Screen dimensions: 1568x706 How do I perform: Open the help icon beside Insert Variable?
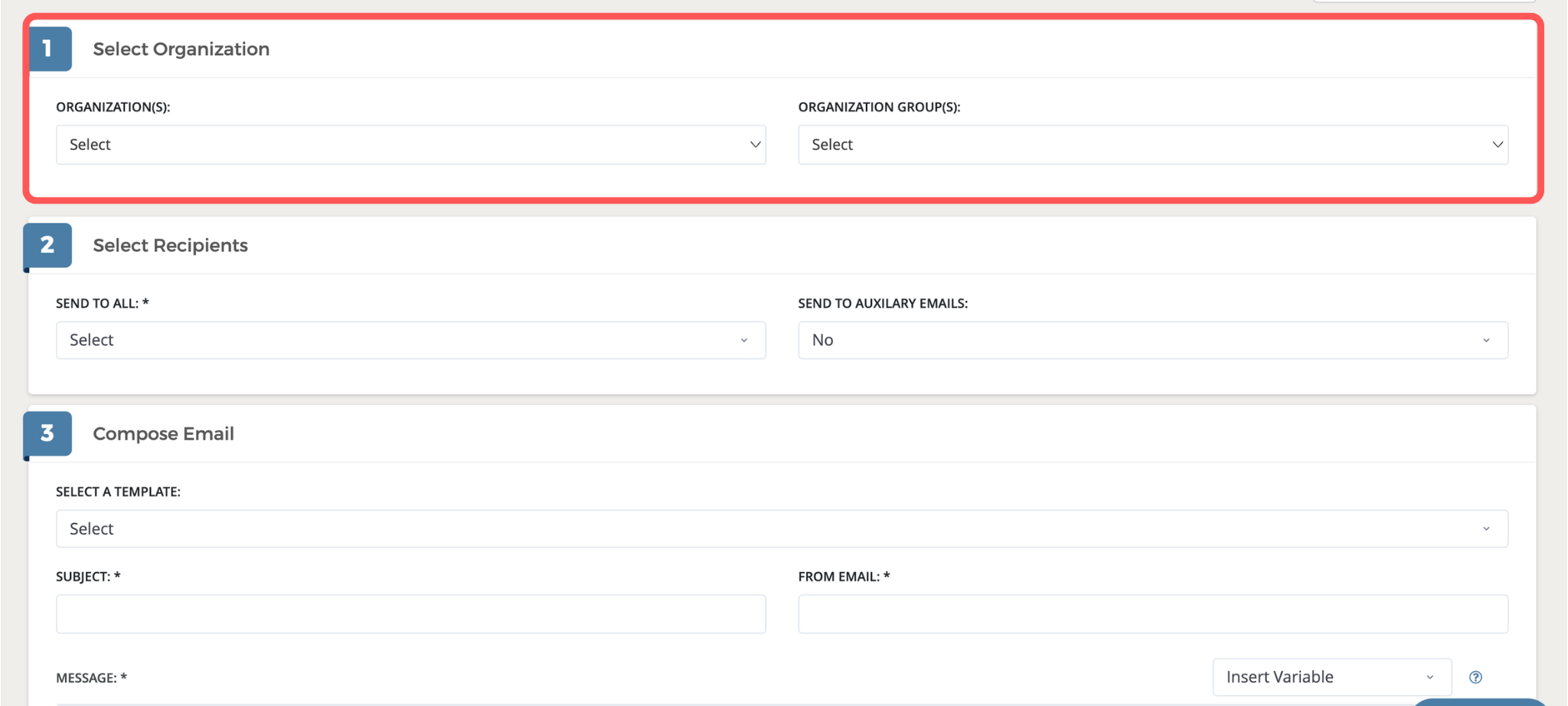(x=1475, y=677)
